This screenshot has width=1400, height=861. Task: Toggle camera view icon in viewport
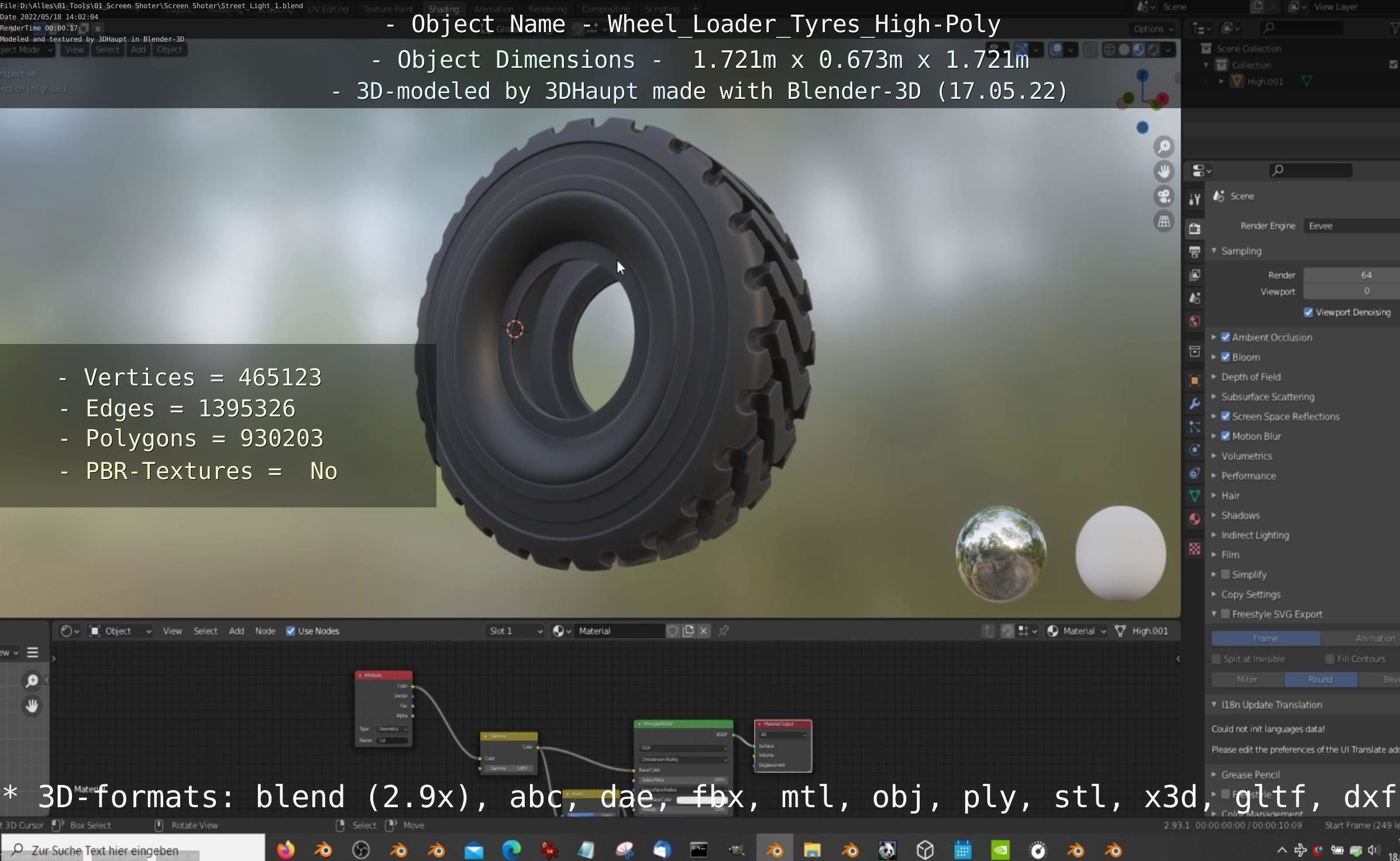pos(1164,197)
